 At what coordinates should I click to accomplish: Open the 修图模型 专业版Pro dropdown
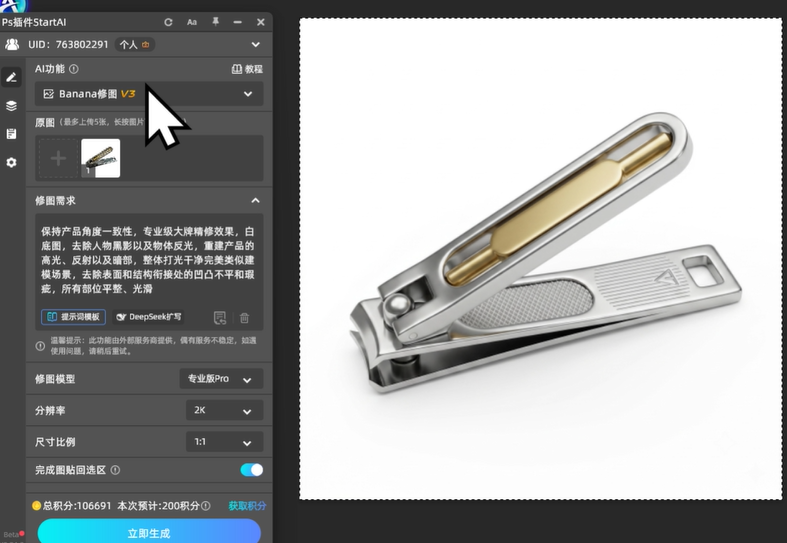coord(221,379)
